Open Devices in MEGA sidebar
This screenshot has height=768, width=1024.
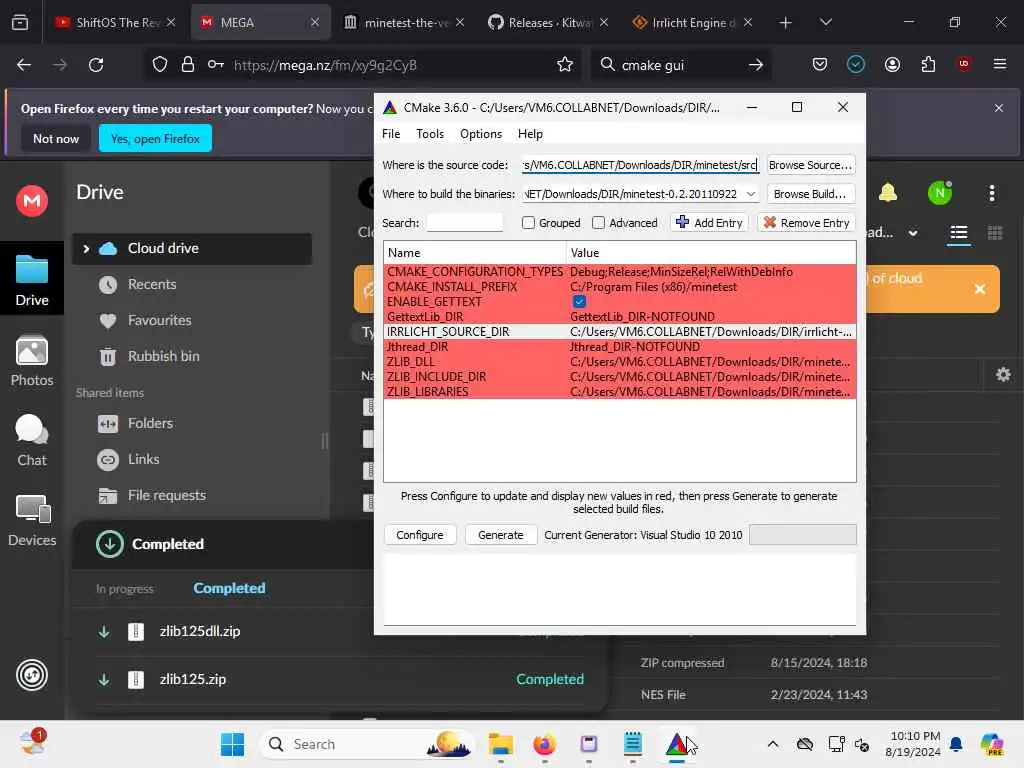tap(31, 520)
